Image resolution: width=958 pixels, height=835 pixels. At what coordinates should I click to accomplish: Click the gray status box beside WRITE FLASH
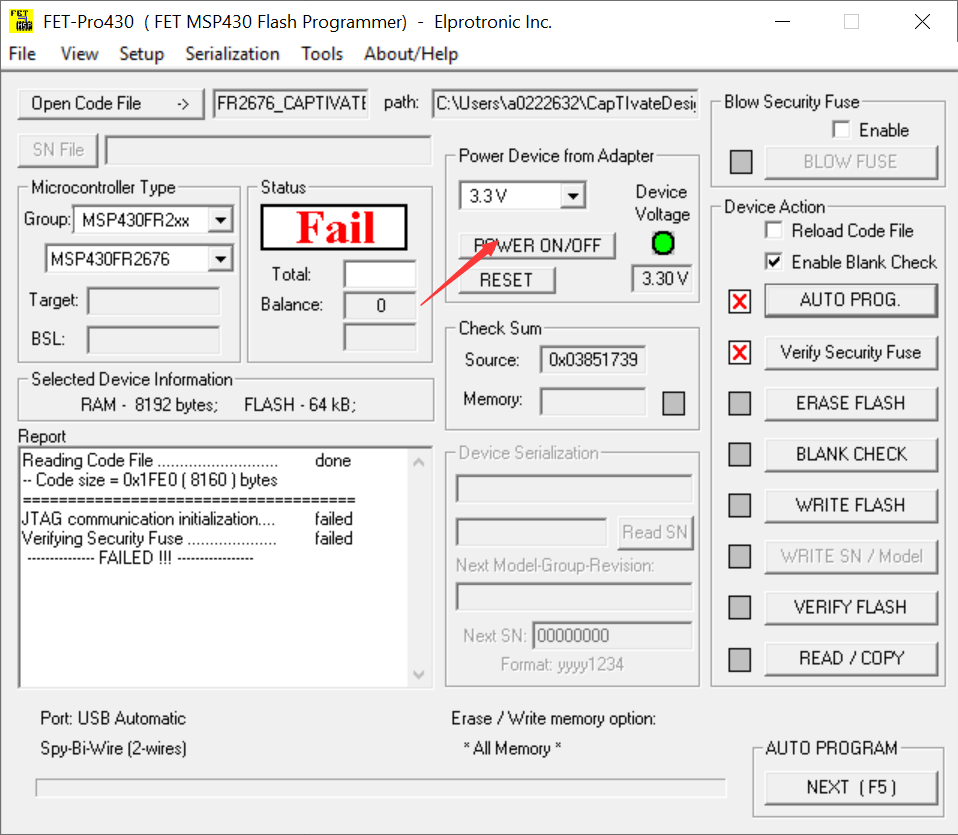coord(740,505)
